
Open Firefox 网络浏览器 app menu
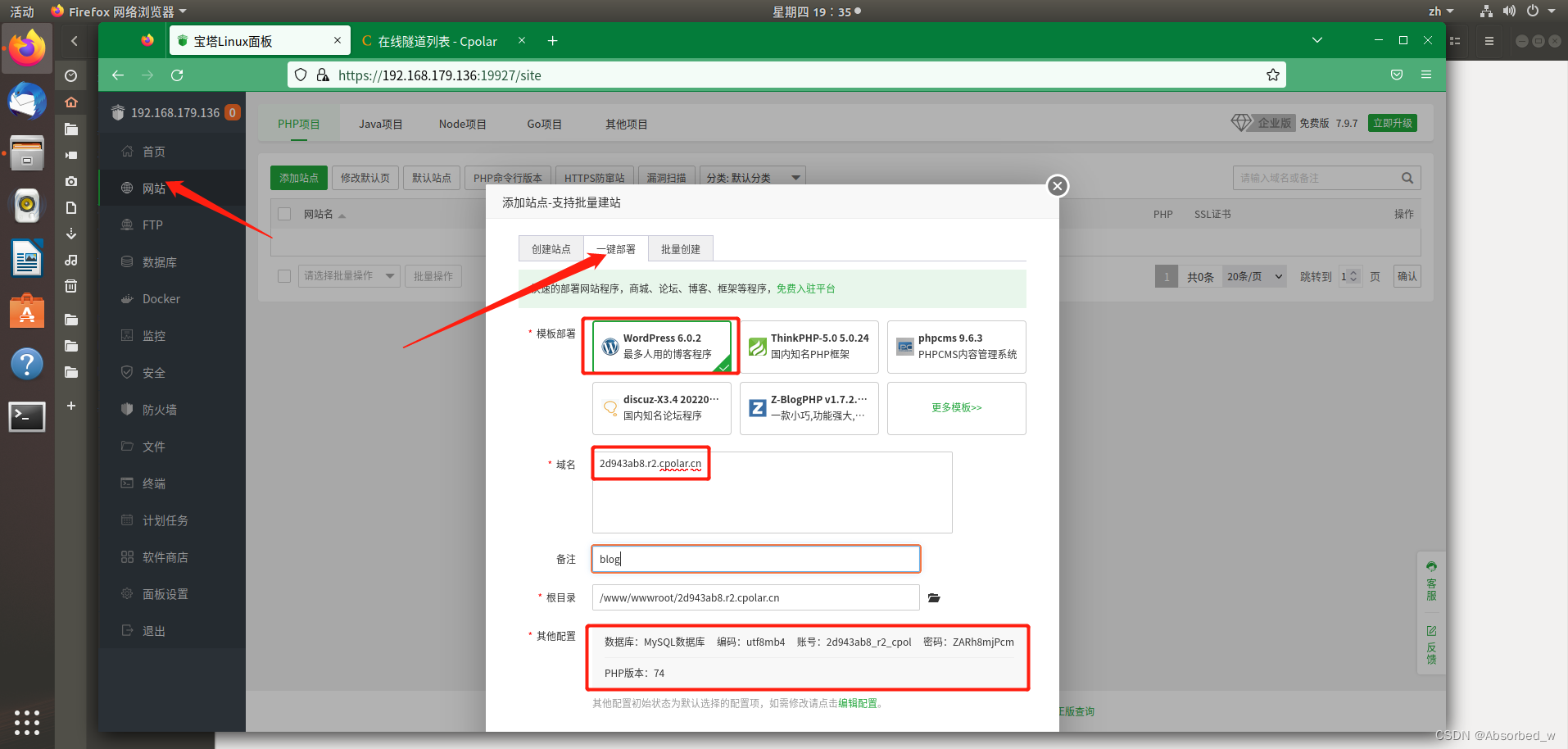tap(119, 11)
